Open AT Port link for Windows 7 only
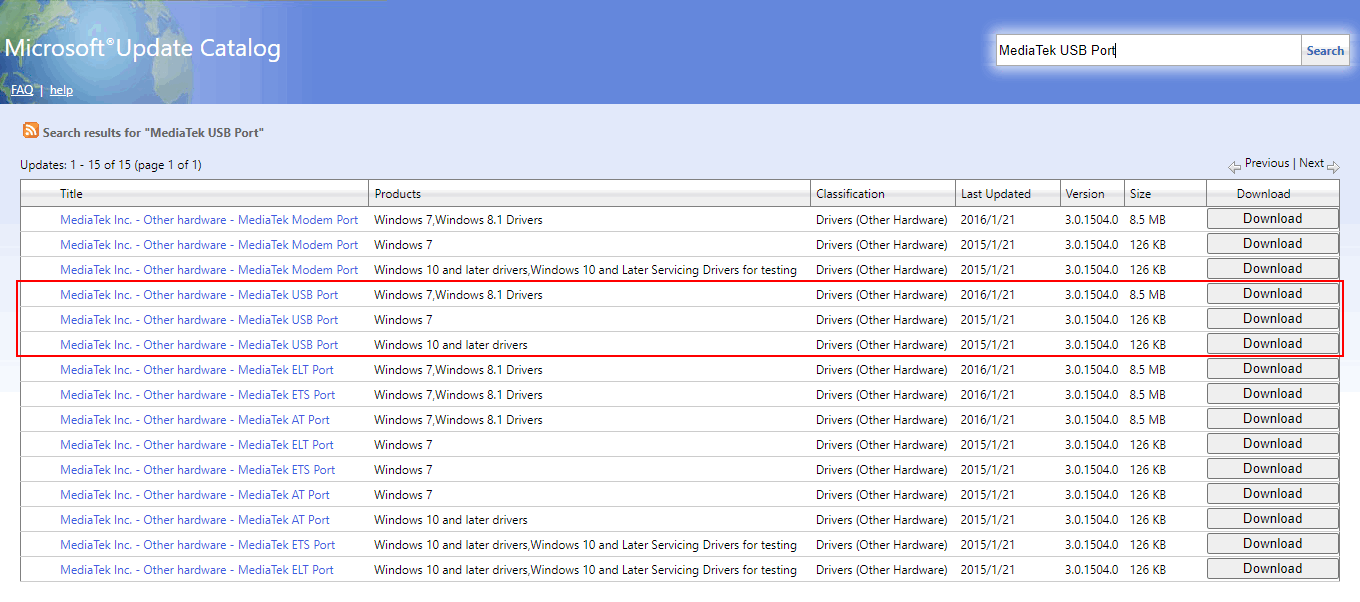 point(195,495)
